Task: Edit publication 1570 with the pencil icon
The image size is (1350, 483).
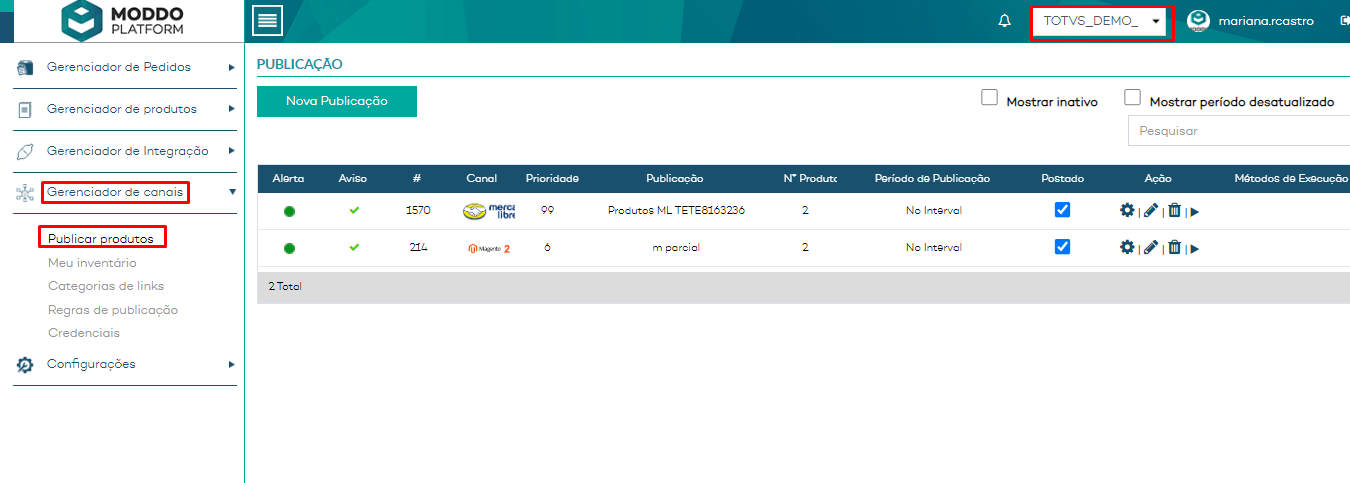Action: (x=1151, y=211)
